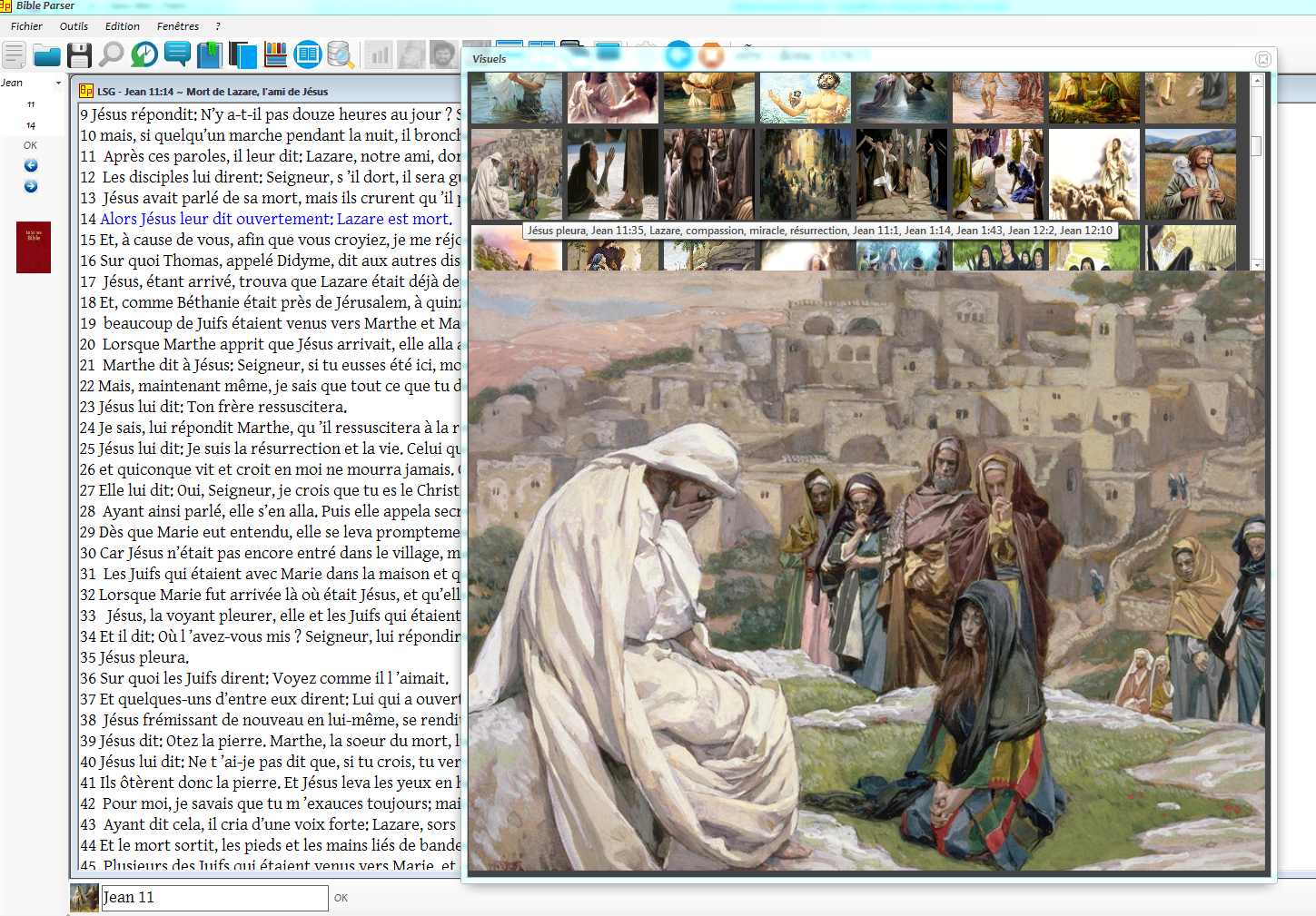This screenshot has width=1316, height=916.
Task: Click verse 43 'Lazare, sors' line
Action: pos(270,824)
